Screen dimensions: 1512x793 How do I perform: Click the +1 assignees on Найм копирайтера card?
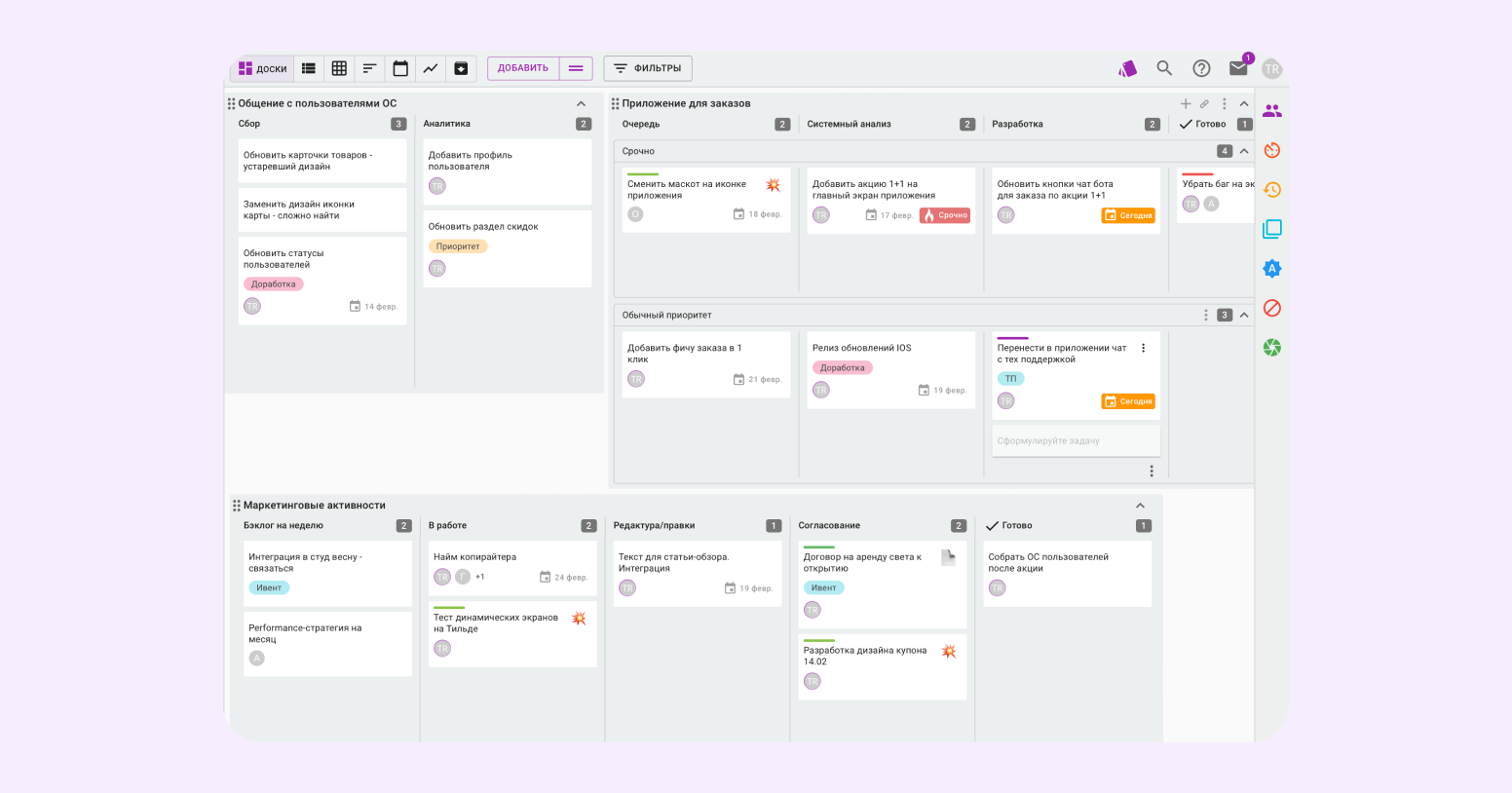pos(479,577)
